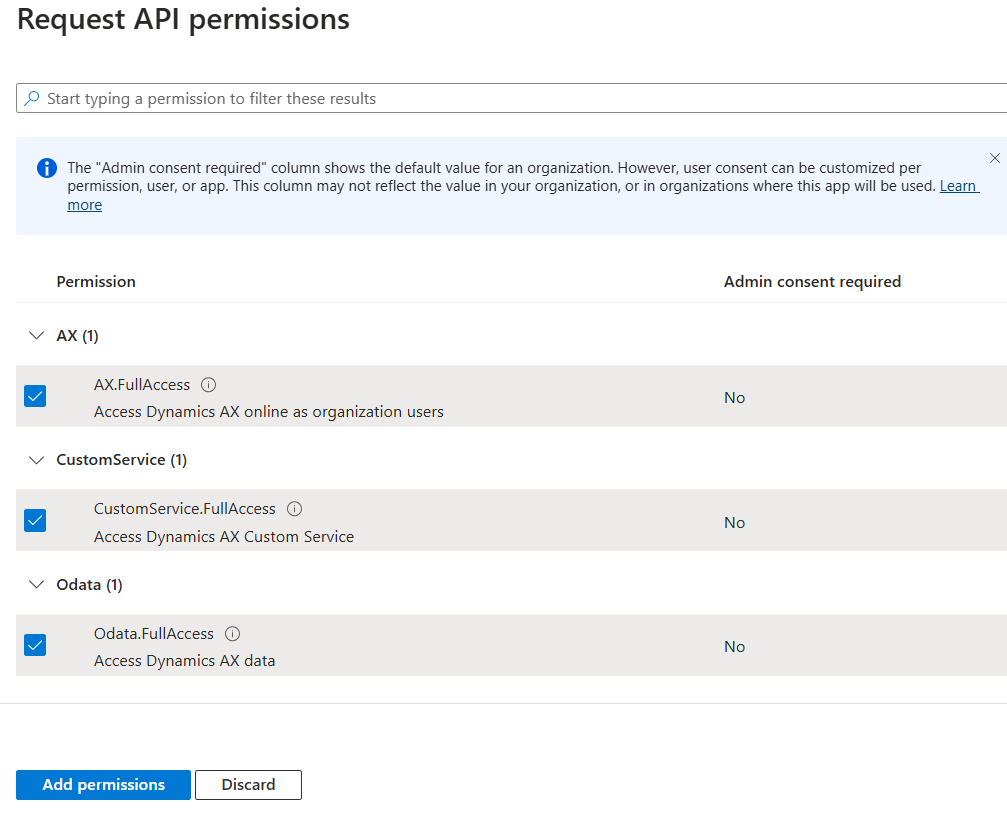Click 'Access Dynamics AX online as organization users' description

point(269,412)
